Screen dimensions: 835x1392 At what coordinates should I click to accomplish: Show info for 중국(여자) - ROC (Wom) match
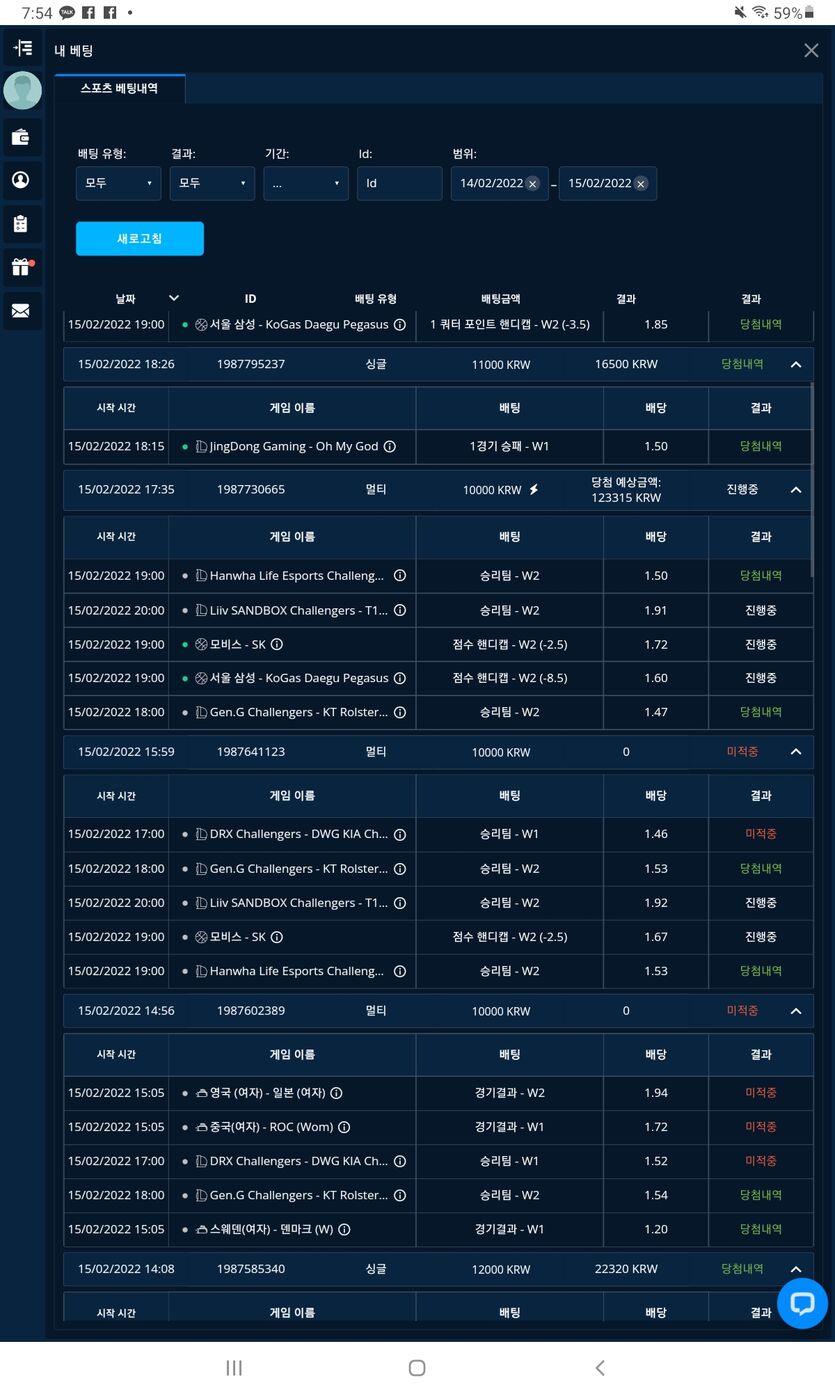coord(344,1127)
